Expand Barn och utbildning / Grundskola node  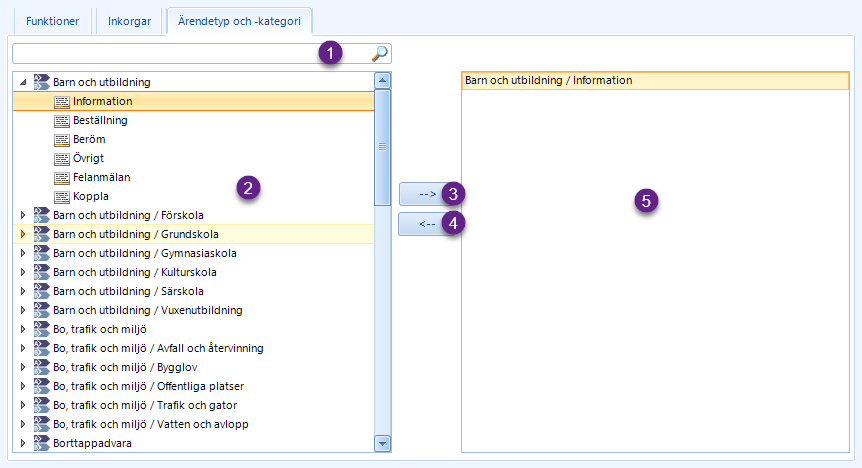pyautogui.click(x=23, y=234)
